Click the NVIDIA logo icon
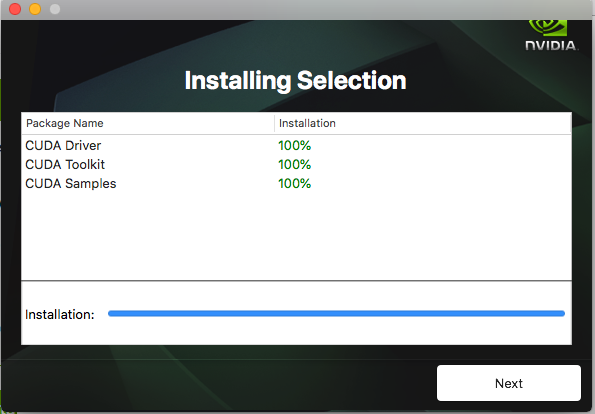The height and width of the screenshot is (414, 595). pyautogui.click(x=548, y=28)
